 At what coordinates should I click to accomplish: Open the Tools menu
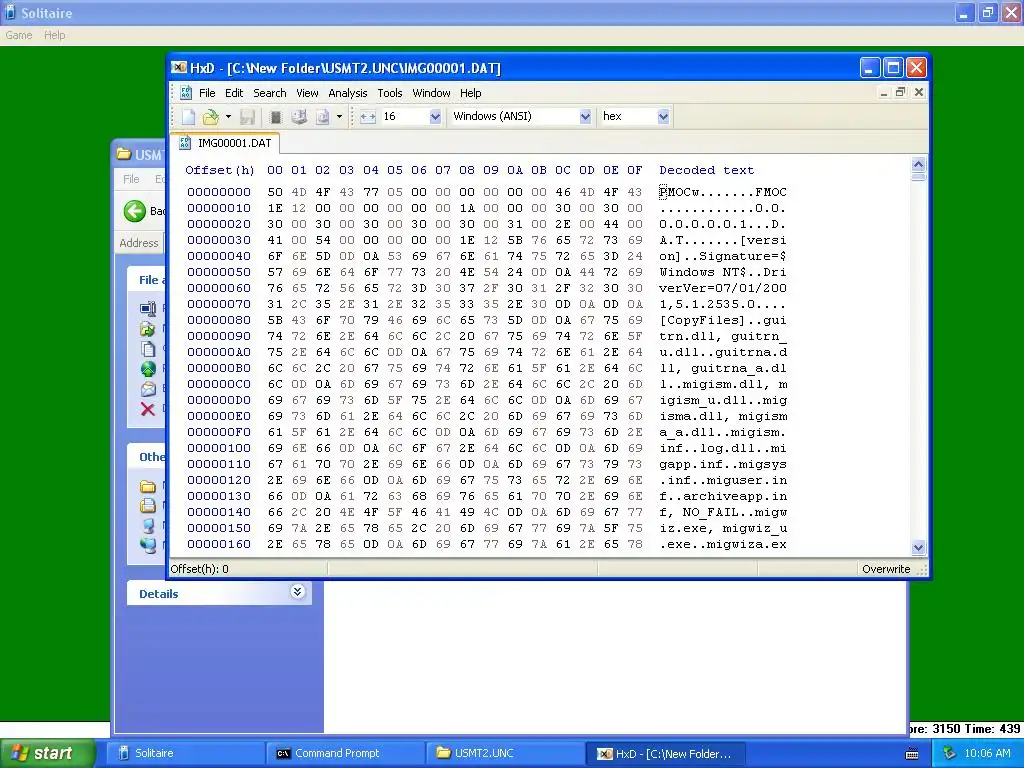(x=390, y=93)
